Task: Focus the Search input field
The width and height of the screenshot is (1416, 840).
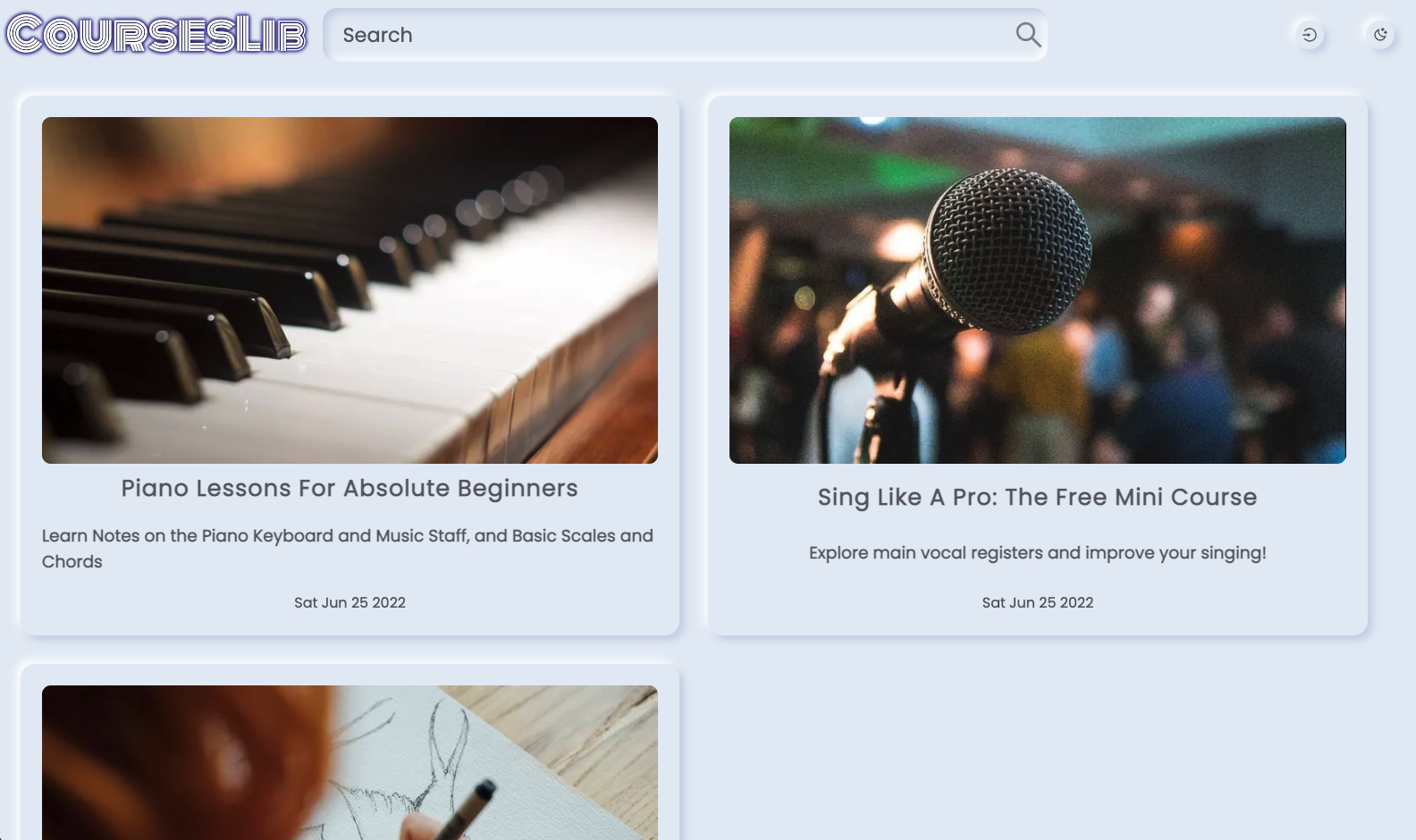Action: tap(670, 35)
